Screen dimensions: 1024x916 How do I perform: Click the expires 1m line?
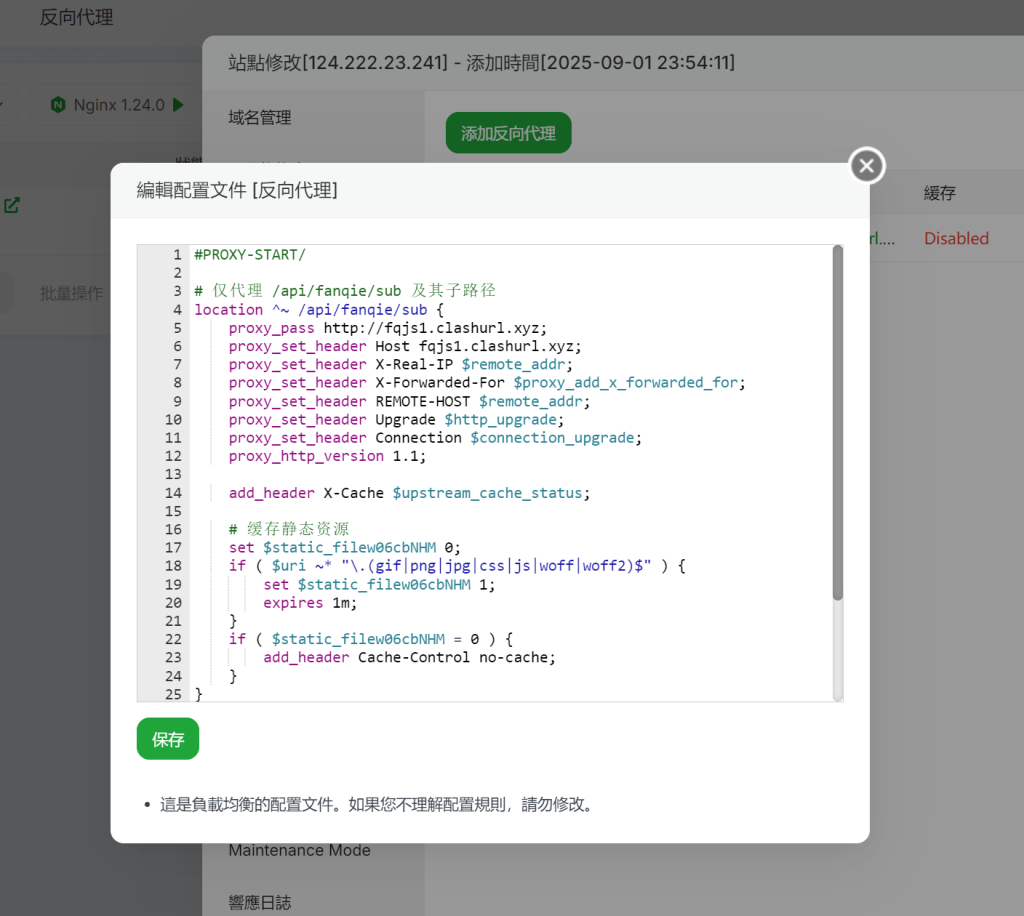[x=310, y=603]
